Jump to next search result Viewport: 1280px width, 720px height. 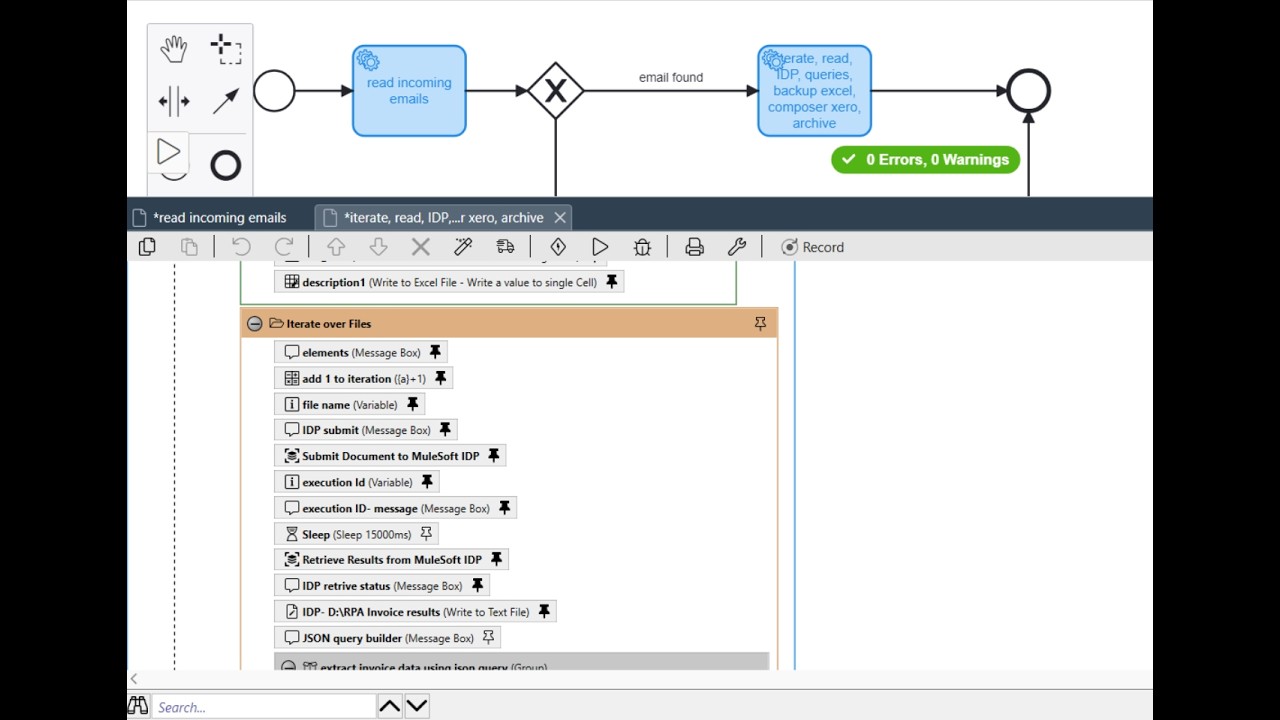click(x=417, y=707)
